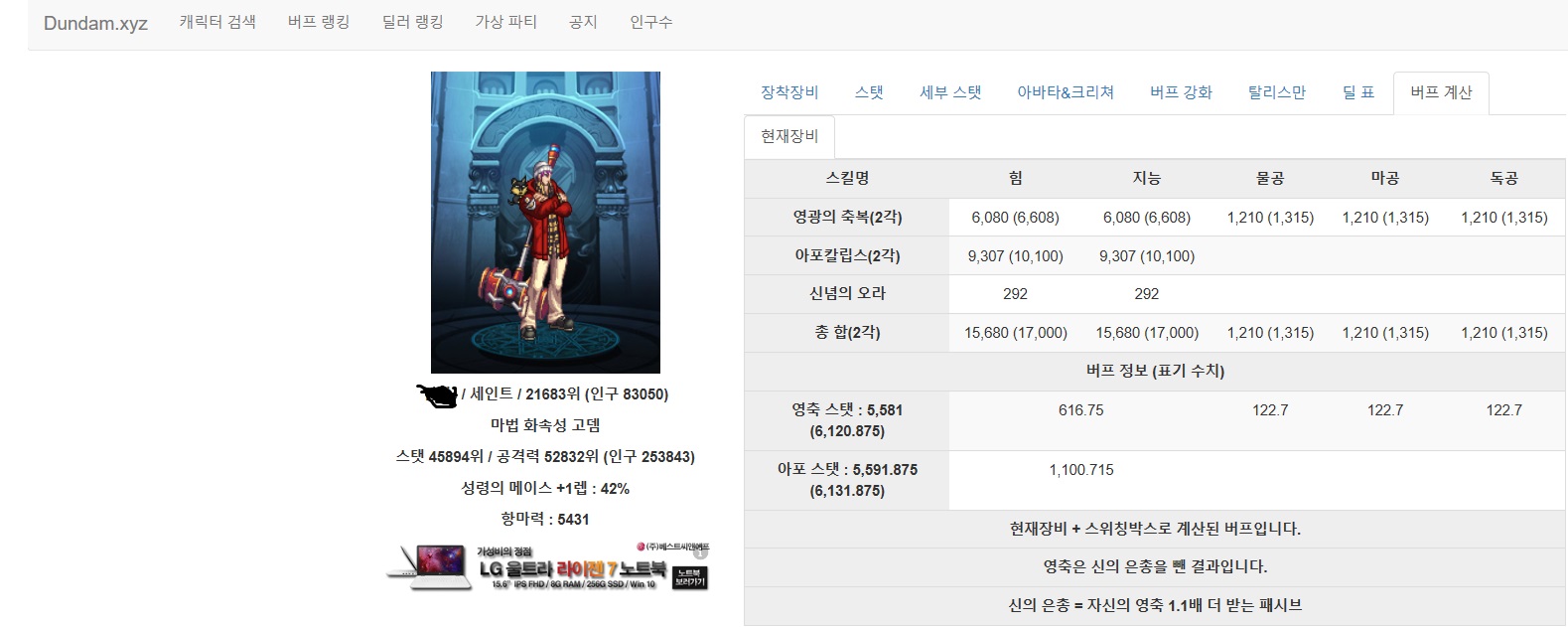Switch to the 딜 표 tab

click(x=1357, y=92)
